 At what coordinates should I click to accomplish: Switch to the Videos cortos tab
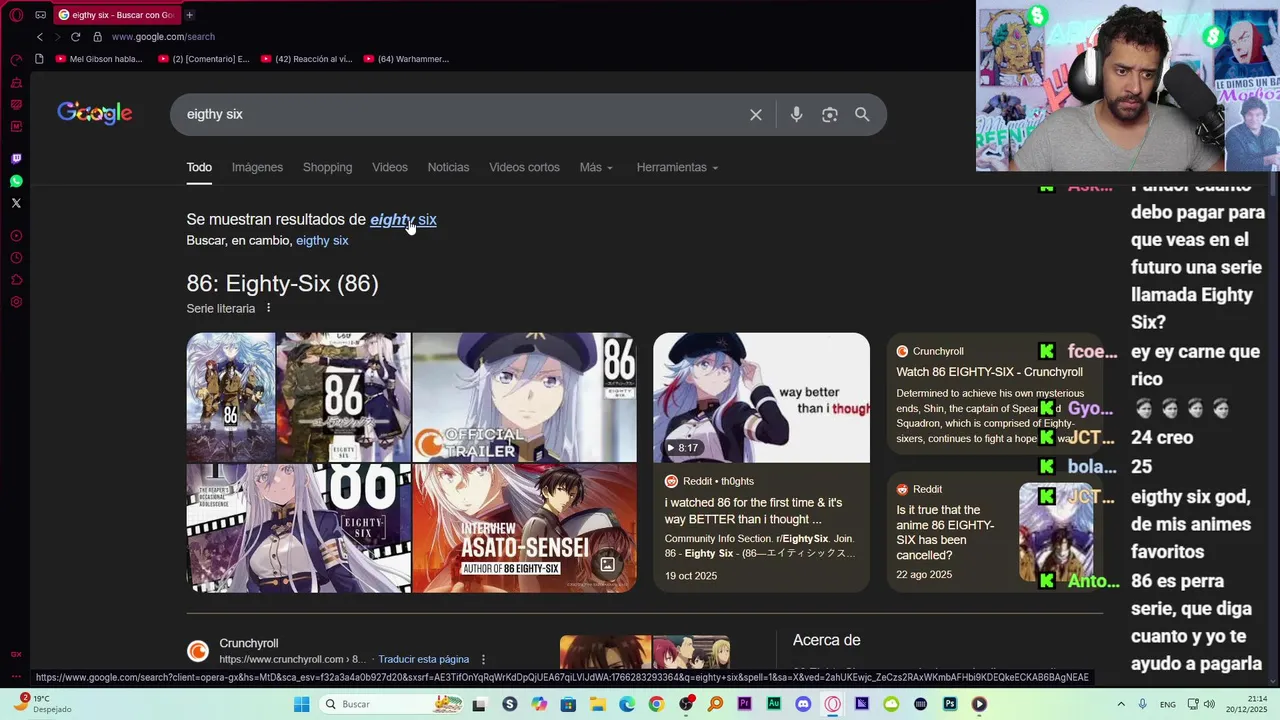[524, 167]
